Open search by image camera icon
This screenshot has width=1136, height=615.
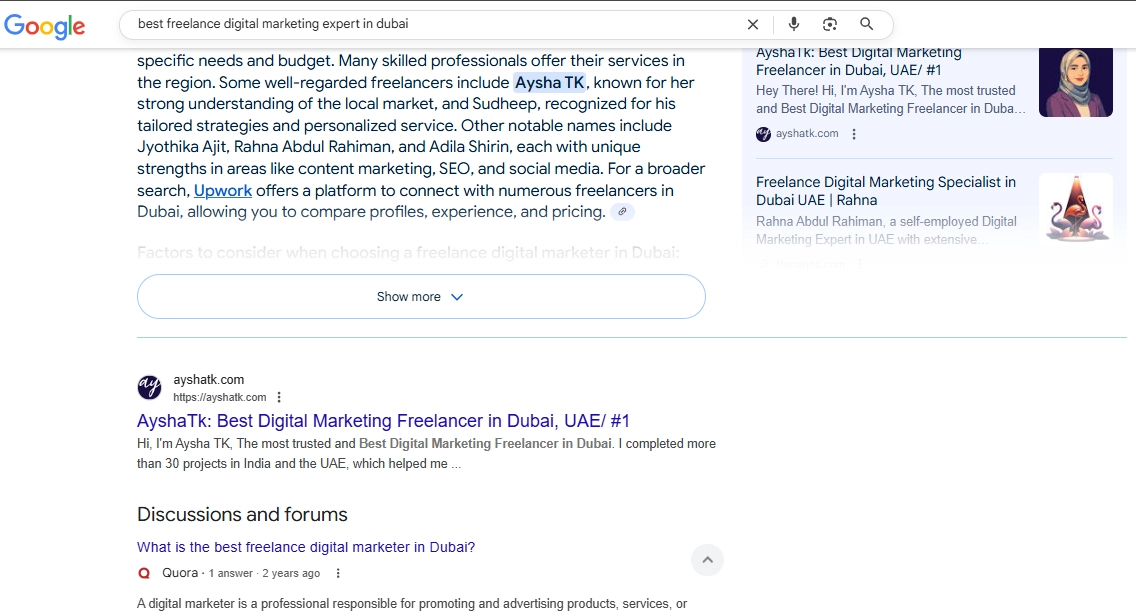[830, 25]
